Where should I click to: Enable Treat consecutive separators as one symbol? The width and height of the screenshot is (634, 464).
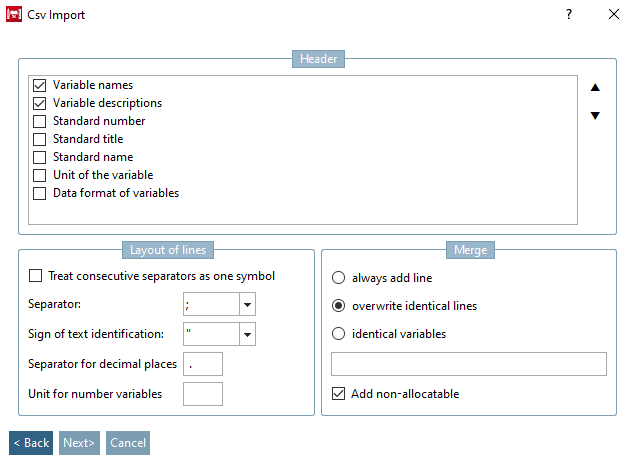[x=37, y=276]
